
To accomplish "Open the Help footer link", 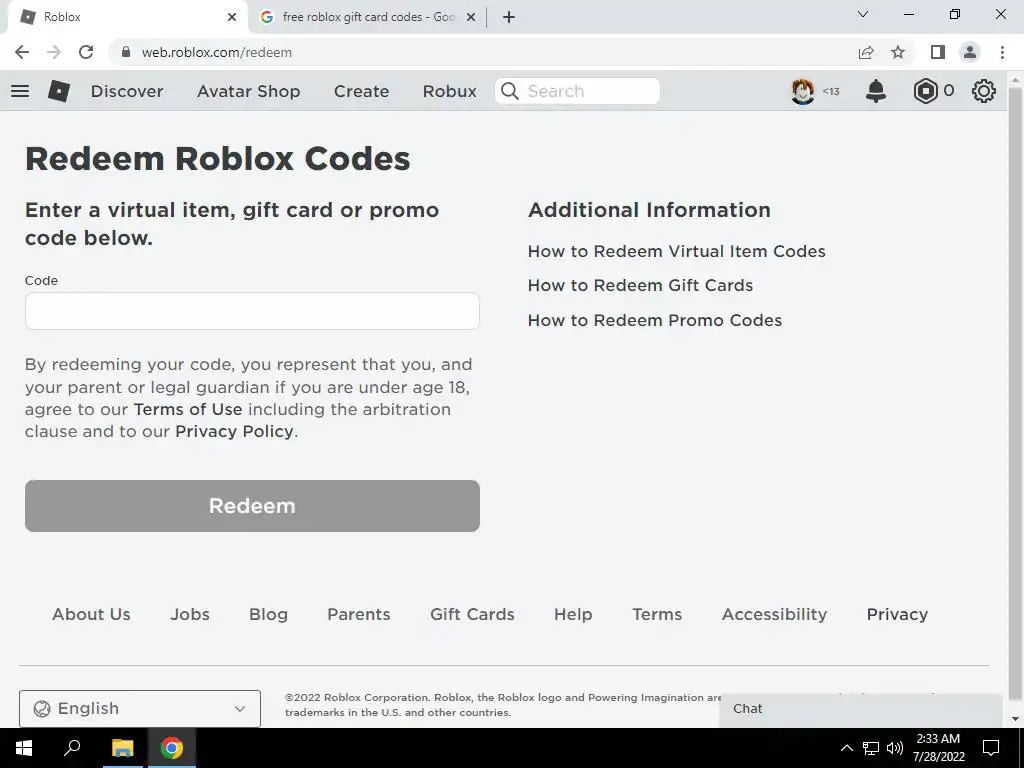I will pyautogui.click(x=573, y=615).
